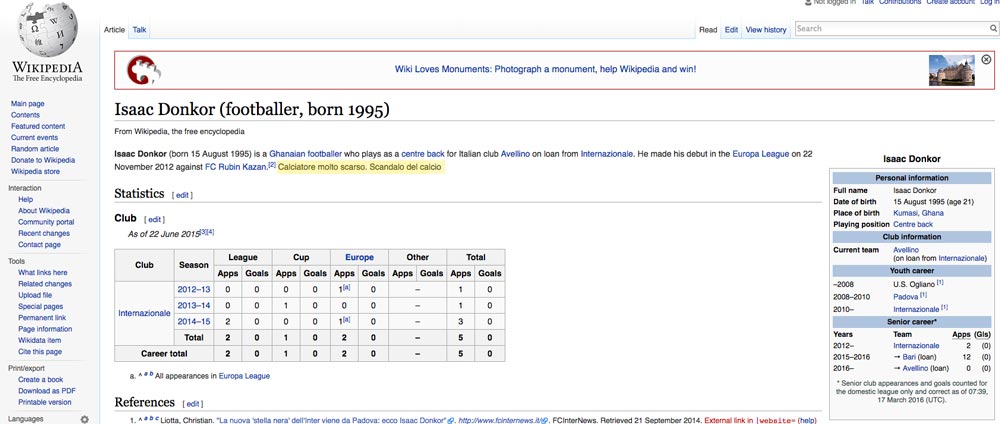Open the Europe column header link
This screenshot has height=424, width=1000.
359,258
